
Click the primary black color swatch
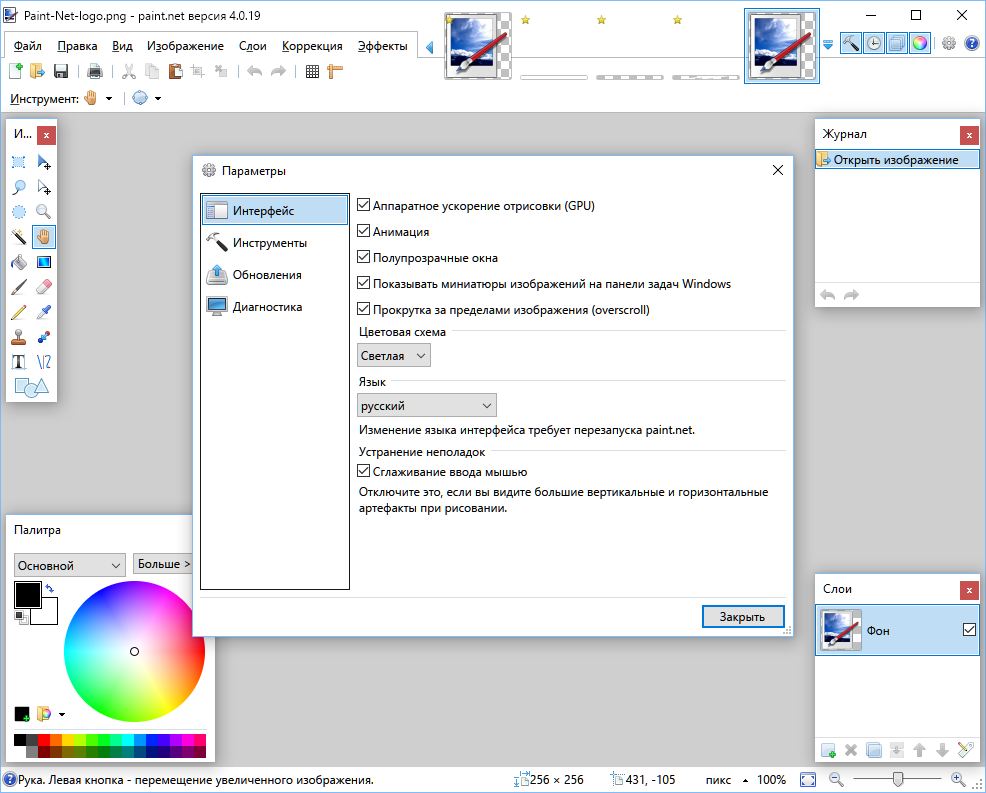pyautogui.click(x=28, y=594)
